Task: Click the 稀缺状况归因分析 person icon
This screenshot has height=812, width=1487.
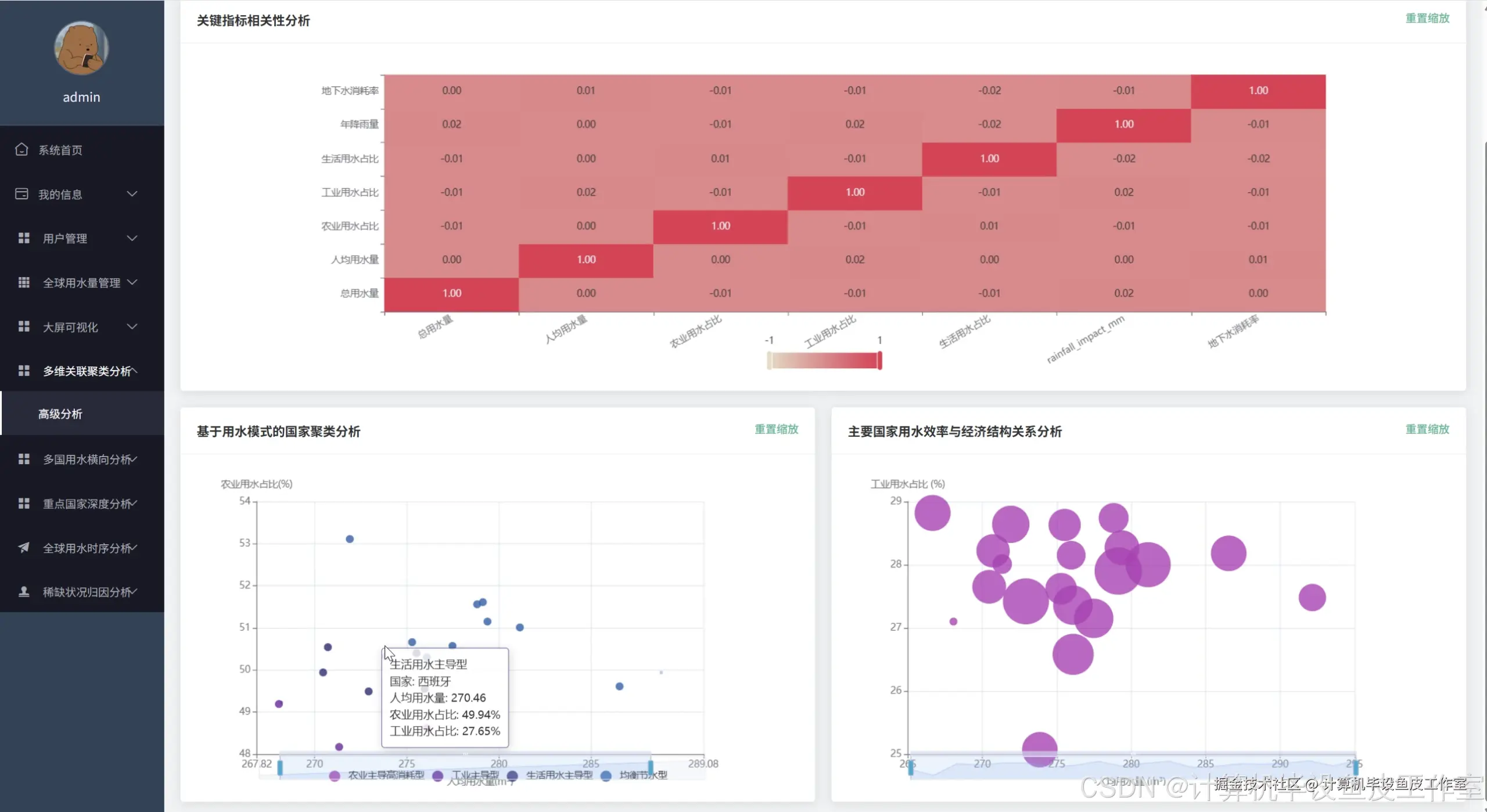Action: (24, 591)
